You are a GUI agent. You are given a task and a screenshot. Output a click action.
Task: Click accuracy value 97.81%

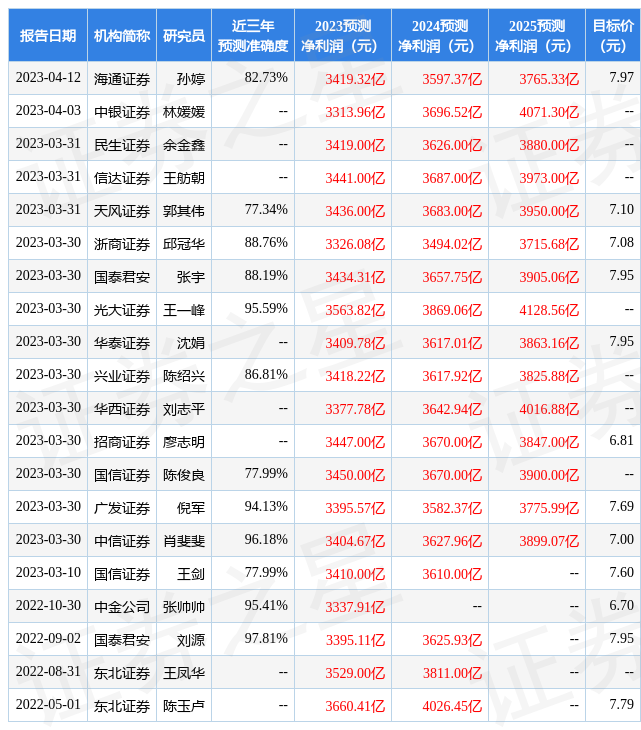(266, 639)
